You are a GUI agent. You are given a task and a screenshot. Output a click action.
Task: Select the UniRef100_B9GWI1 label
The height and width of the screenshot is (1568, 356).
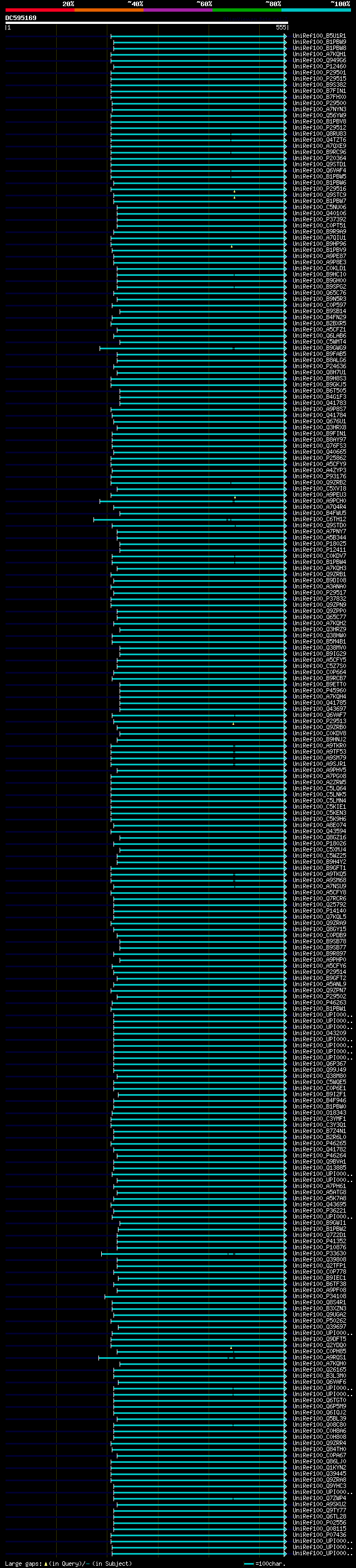click(x=319, y=1223)
